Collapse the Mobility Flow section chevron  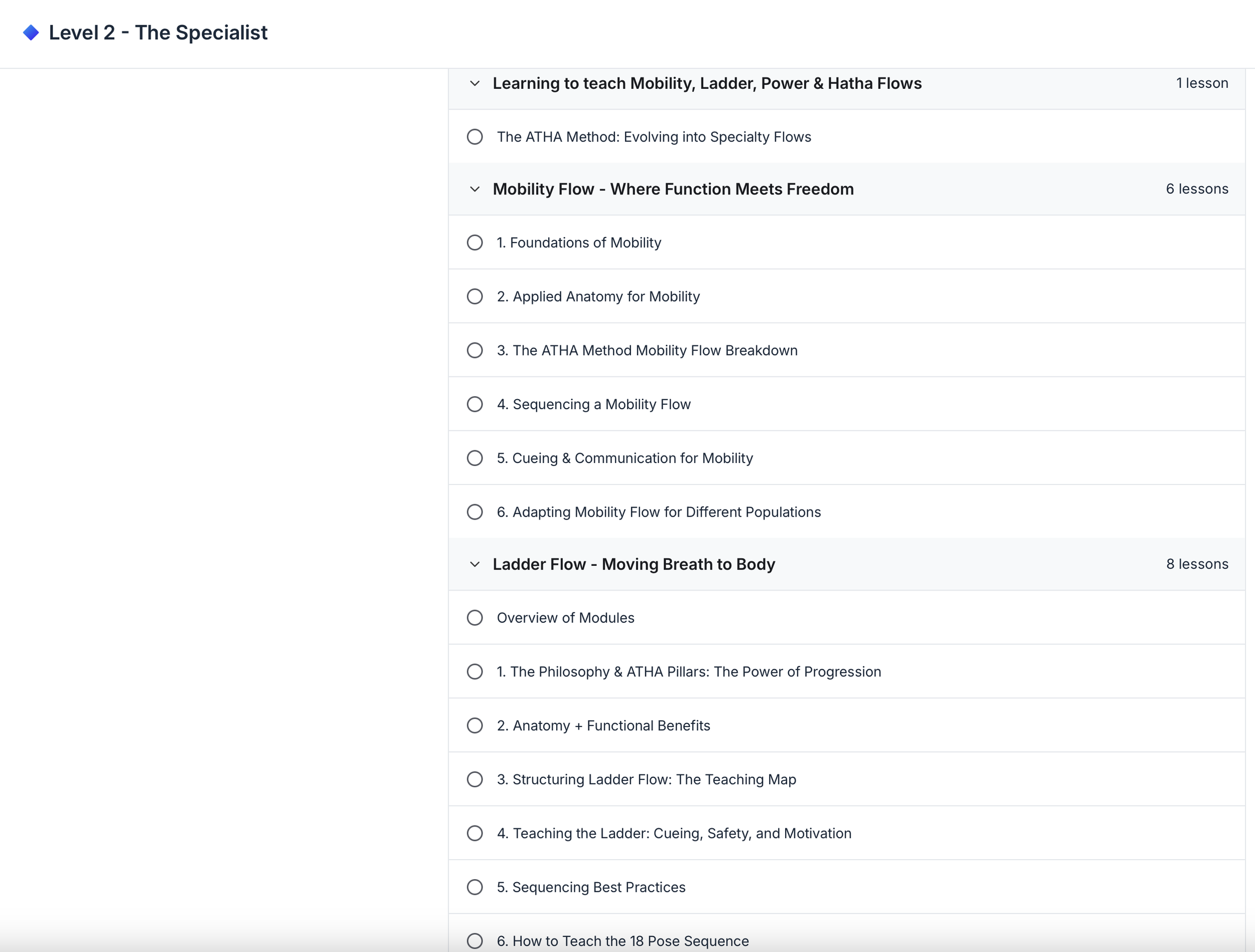[475, 189]
